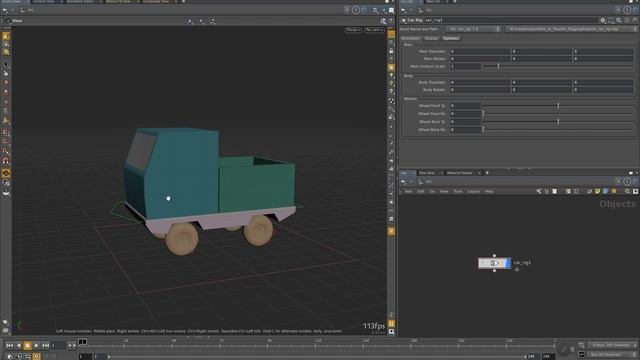Click highlighted stop button in playbar
This screenshot has height=360, width=640.
(27, 346)
